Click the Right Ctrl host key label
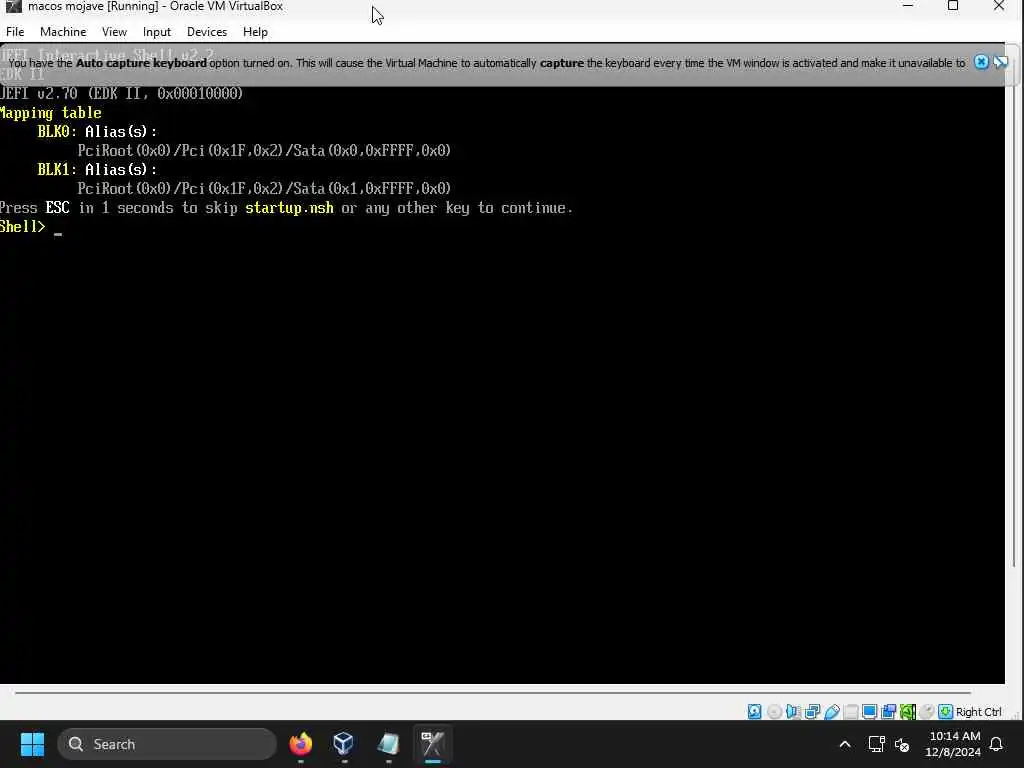 tap(978, 712)
